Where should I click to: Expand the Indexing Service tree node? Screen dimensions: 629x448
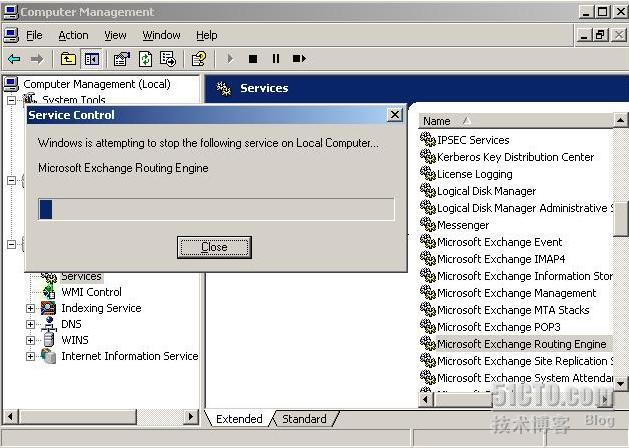click(30, 308)
